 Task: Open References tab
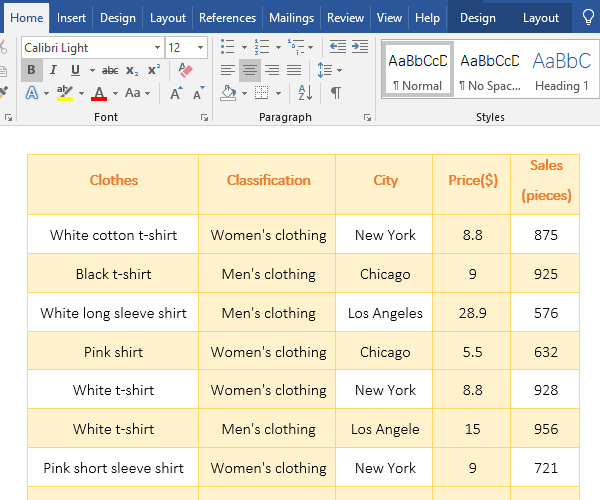227,18
